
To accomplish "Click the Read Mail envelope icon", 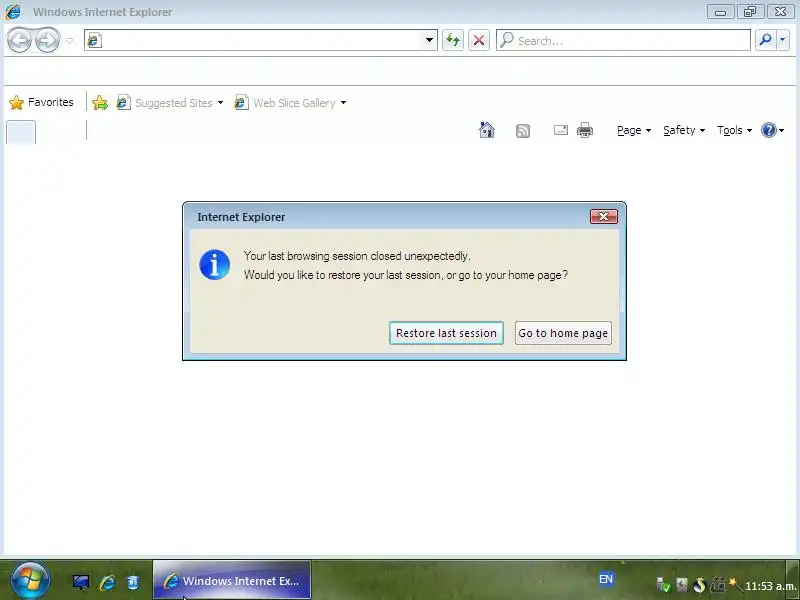I will [561, 130].
